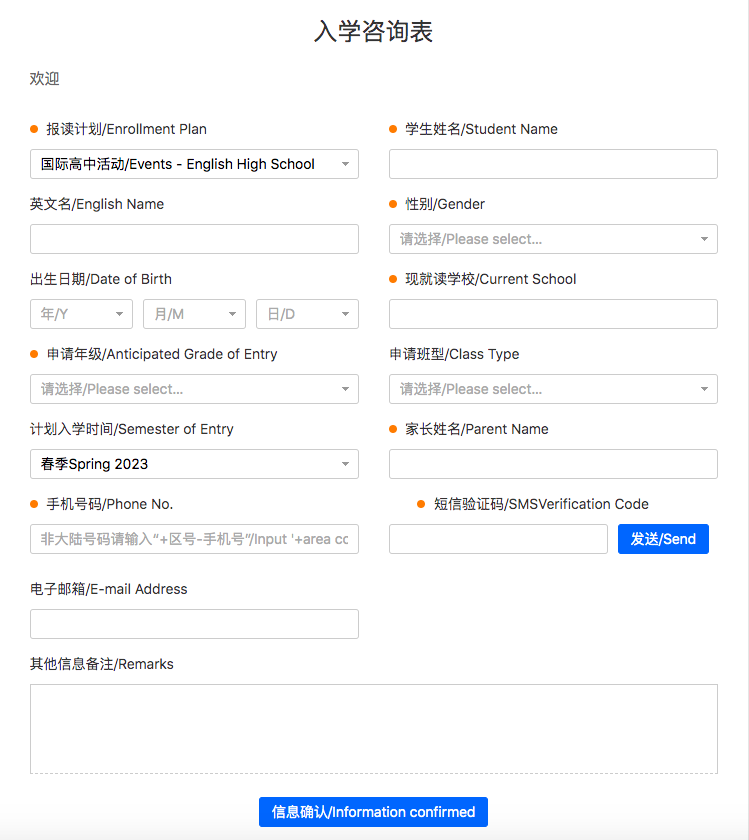Click the 家长姓名/Parent Name label
749x840 pixels.
477,429
